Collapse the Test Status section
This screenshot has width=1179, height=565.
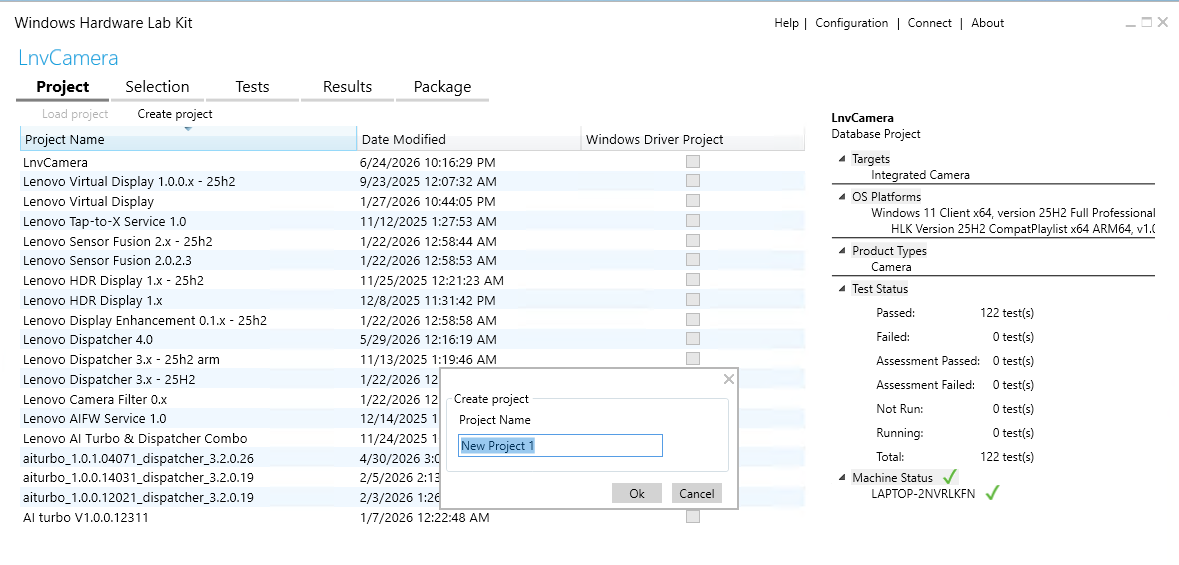pyautogui.click(x=841, y=289)
